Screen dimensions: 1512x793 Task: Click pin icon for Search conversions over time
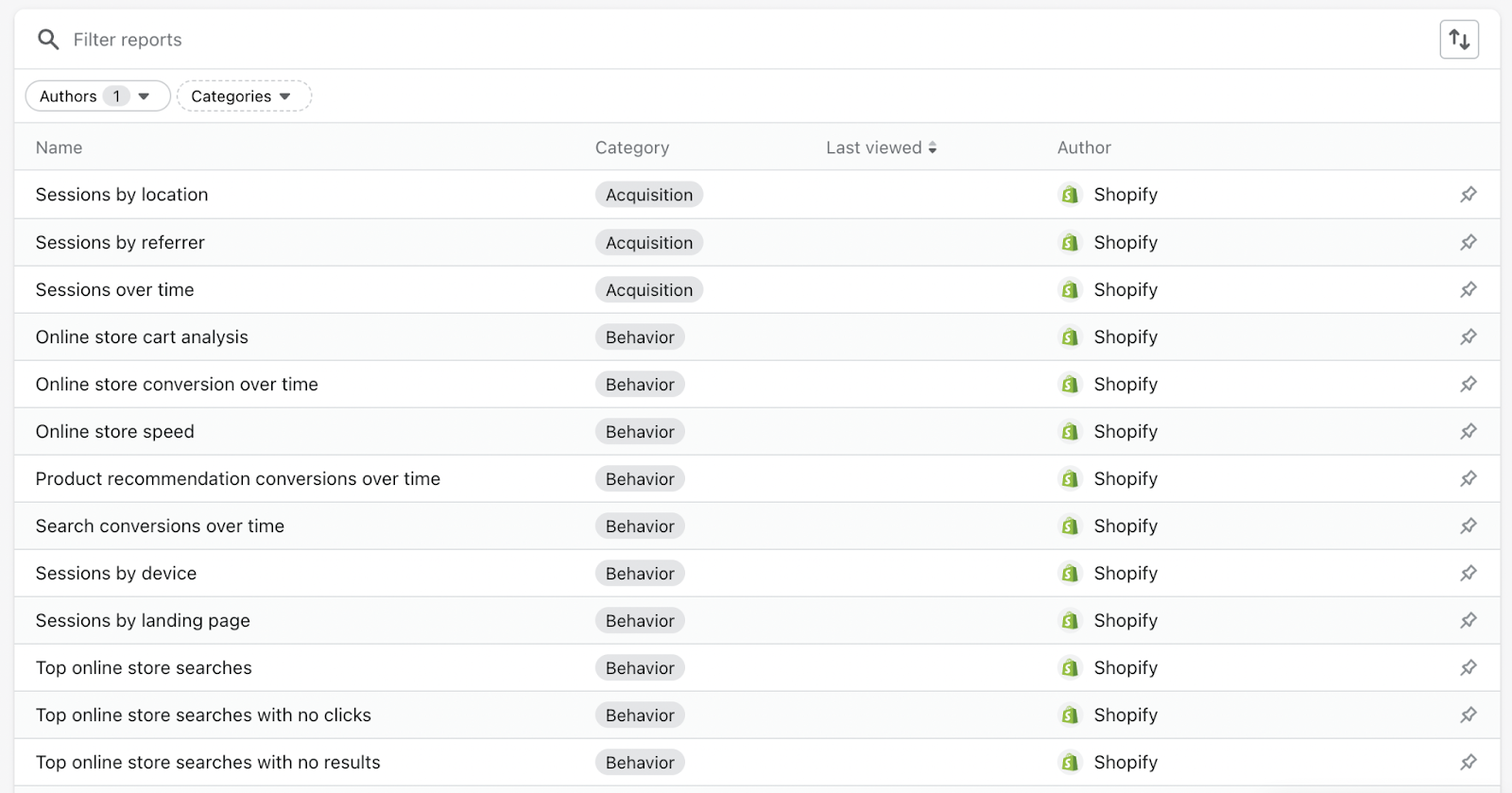pyautogui.click(x=1468, y=526)
